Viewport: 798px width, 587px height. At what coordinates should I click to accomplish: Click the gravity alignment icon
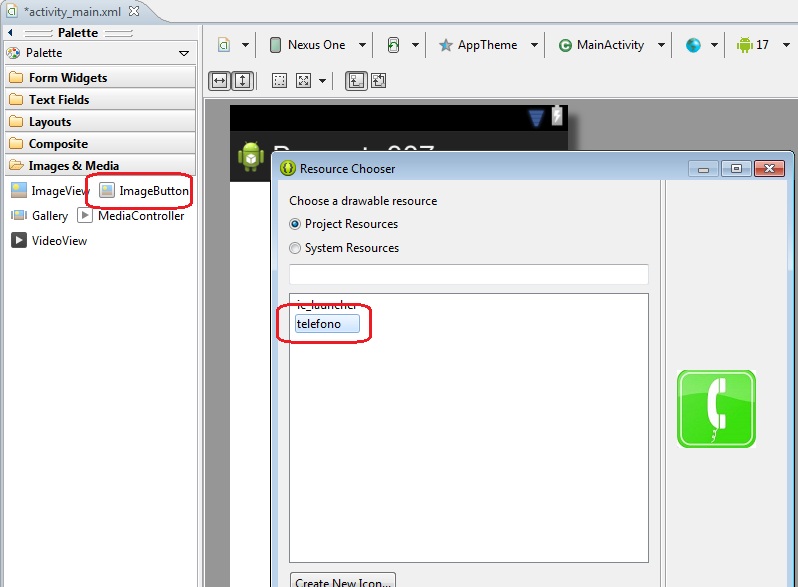[x=303, y=80]
